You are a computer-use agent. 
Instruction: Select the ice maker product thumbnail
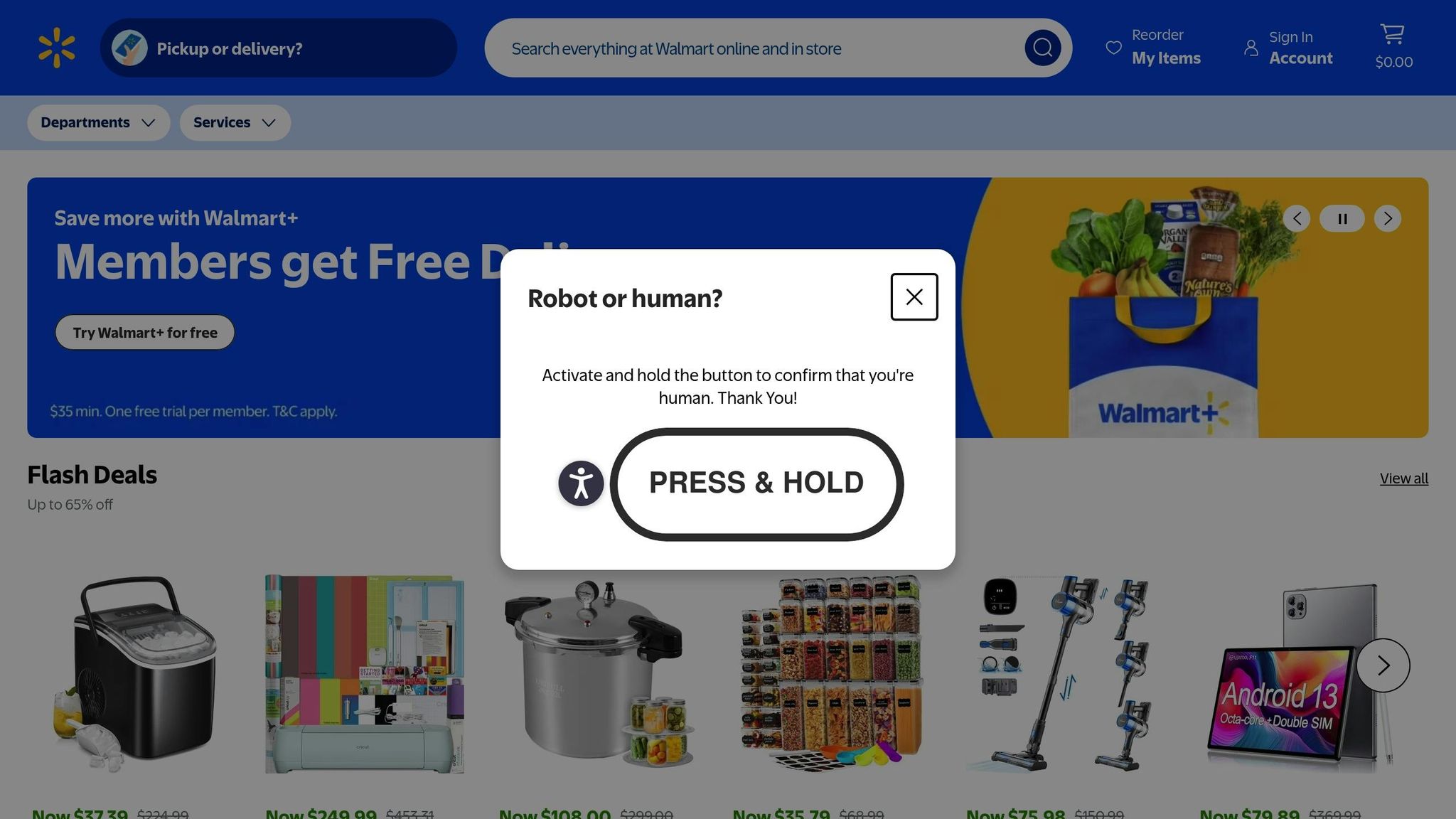point(136,674)
